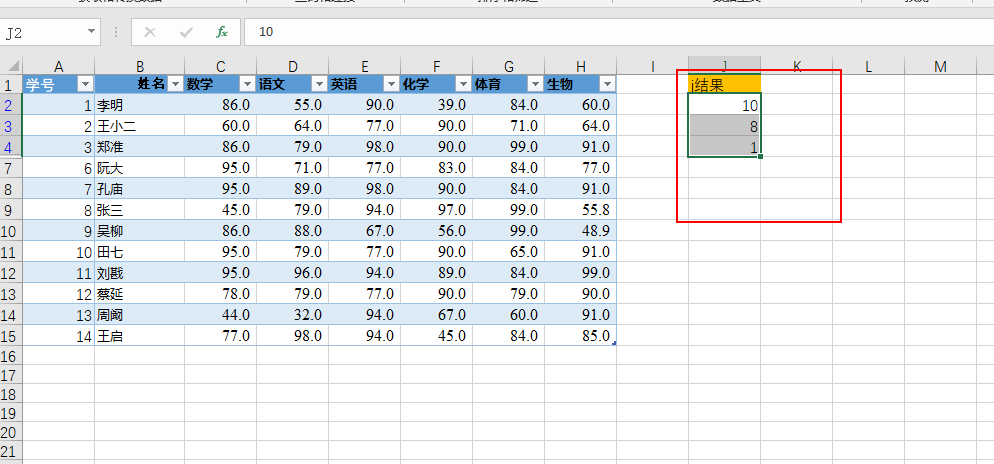Click the name cell 周阈
Image resolution: width=994 pixels, height=464 pixels.
coord(139,315)
